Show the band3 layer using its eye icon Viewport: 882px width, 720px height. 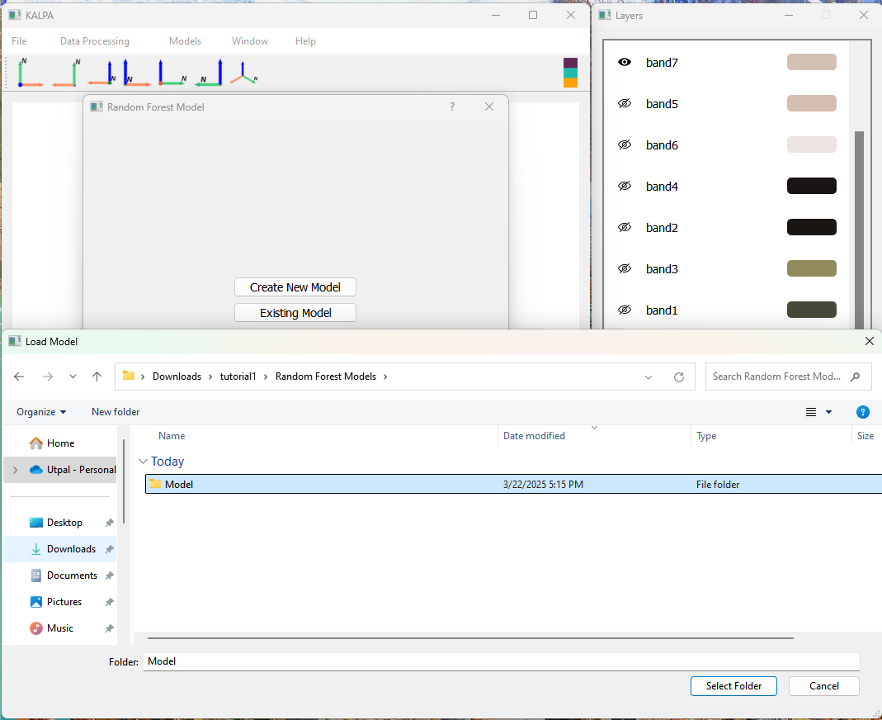coord(624,268)
